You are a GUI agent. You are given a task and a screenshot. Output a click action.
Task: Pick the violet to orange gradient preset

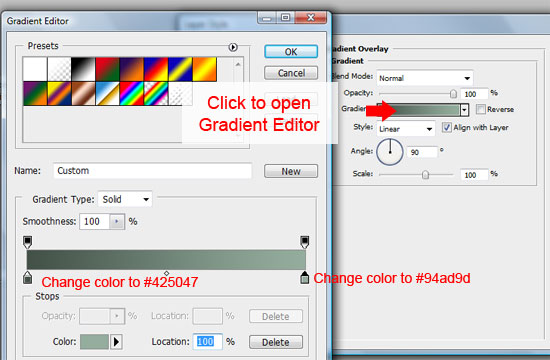click(132, 69)
